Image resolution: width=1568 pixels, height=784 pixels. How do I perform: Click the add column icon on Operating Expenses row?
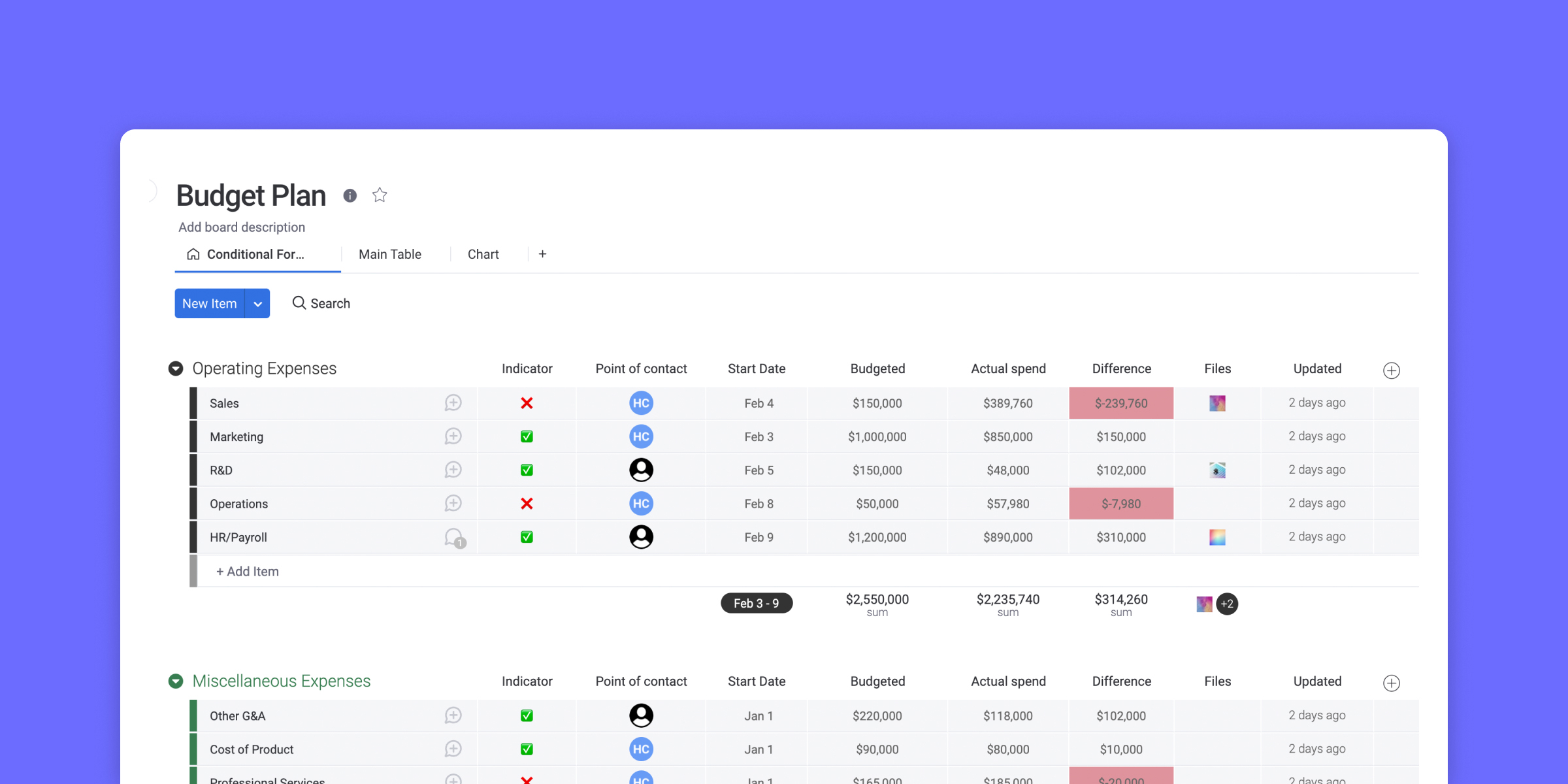1391,369
